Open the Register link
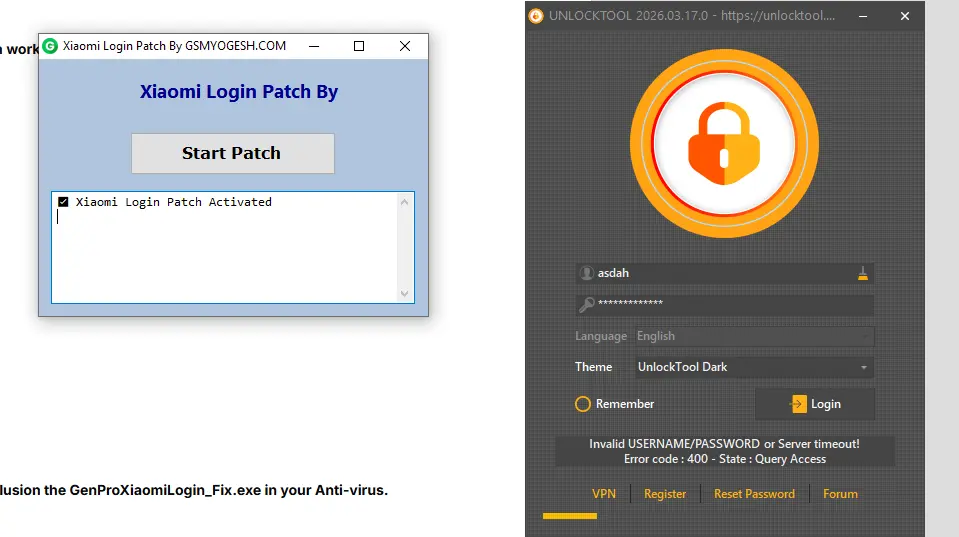Screen dimensions: 959x537 point(665,494)
